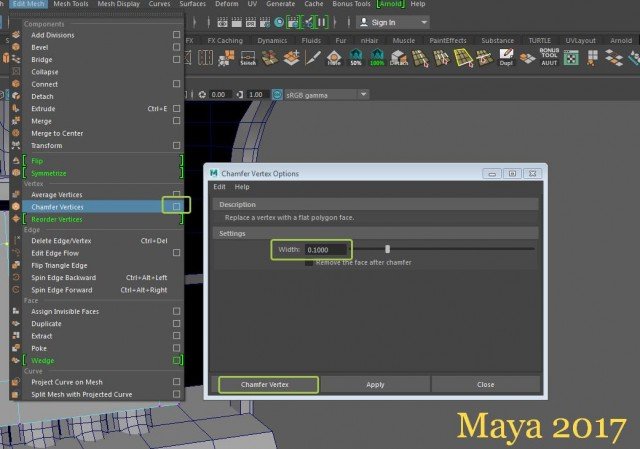
Task: Switch to the UVLayout shelf tab
Action: (x=580, y=40)
